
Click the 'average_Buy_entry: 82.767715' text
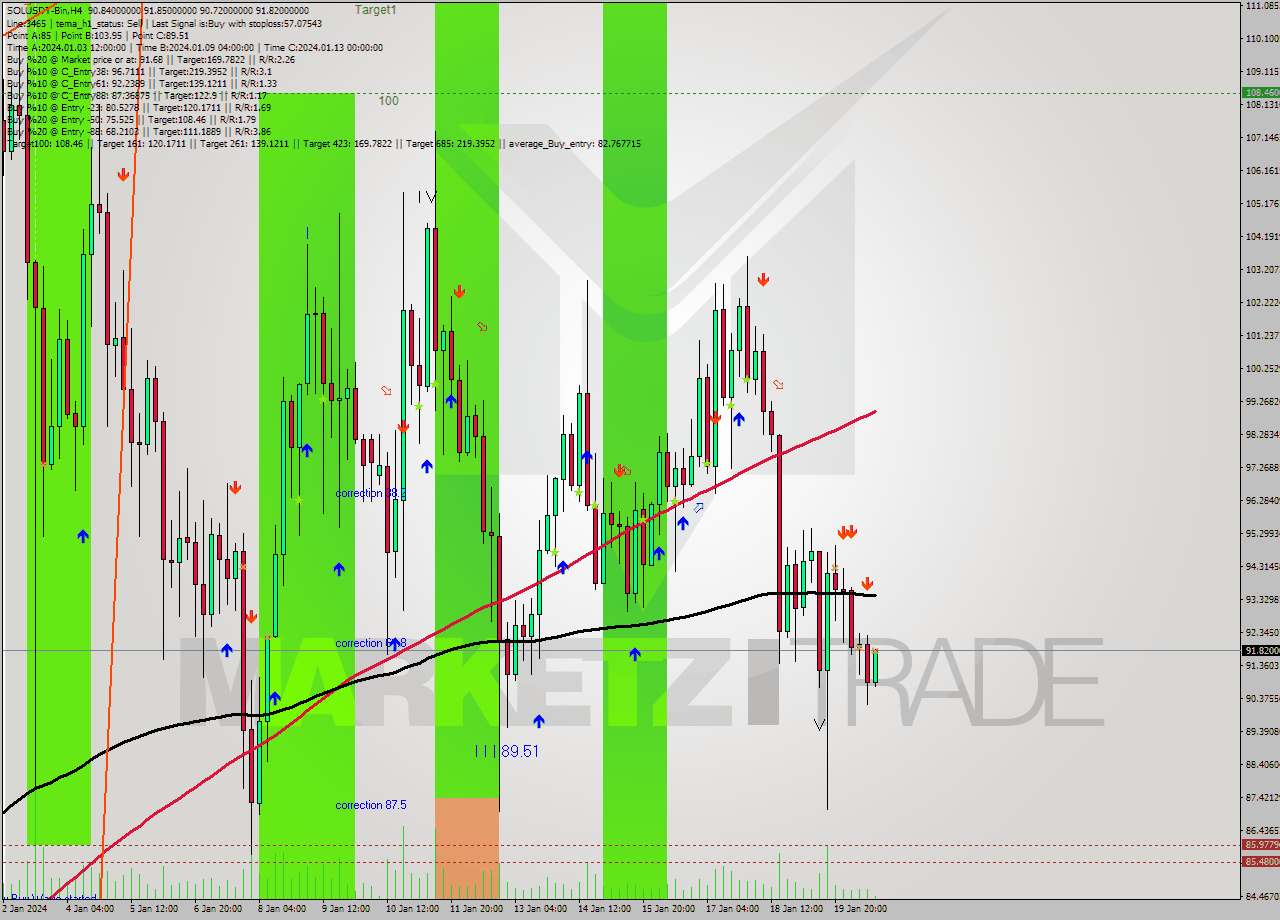(x=575, y=144)
